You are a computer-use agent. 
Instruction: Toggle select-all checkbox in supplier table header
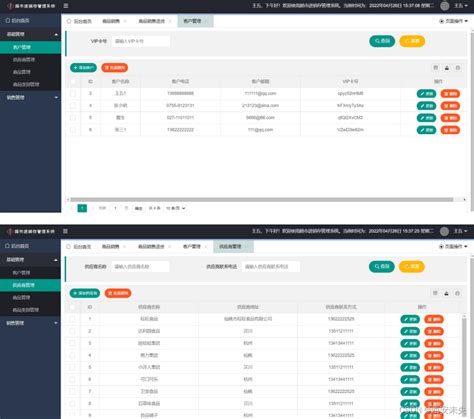(x=72, y=307)
